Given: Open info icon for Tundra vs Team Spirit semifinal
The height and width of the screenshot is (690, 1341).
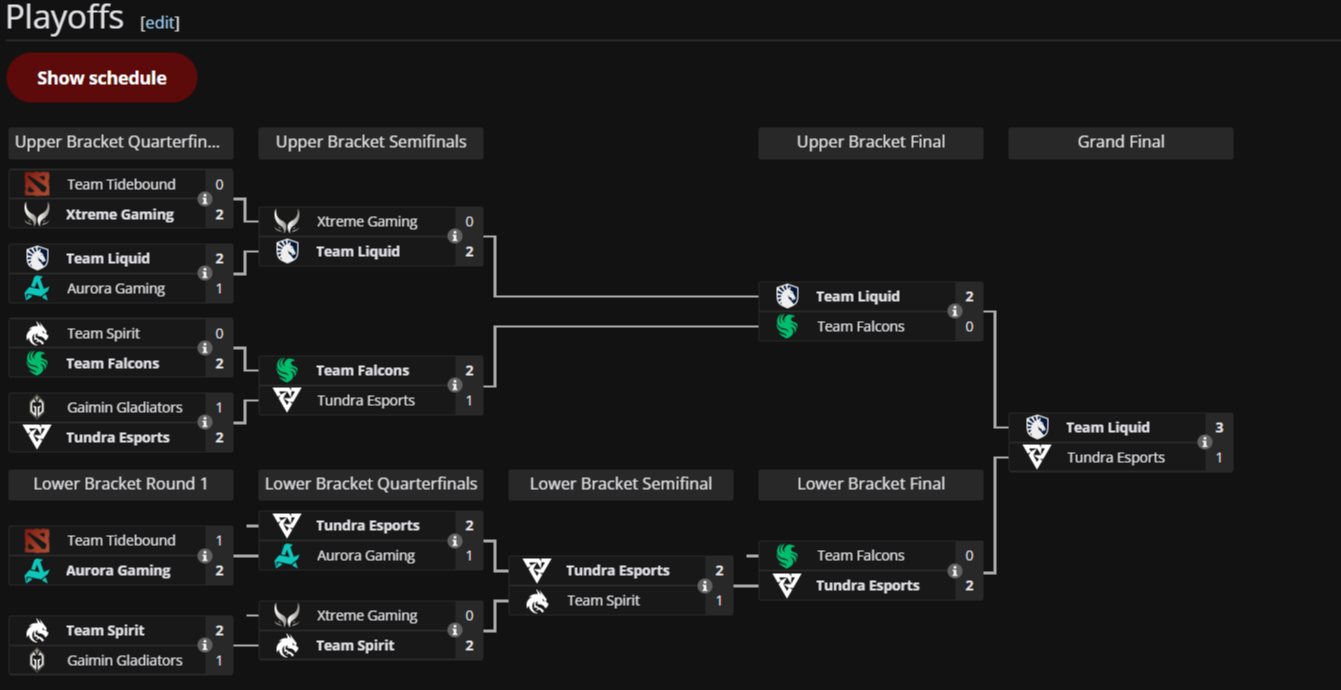Looking at the screenshot, I should pos(705,585).
